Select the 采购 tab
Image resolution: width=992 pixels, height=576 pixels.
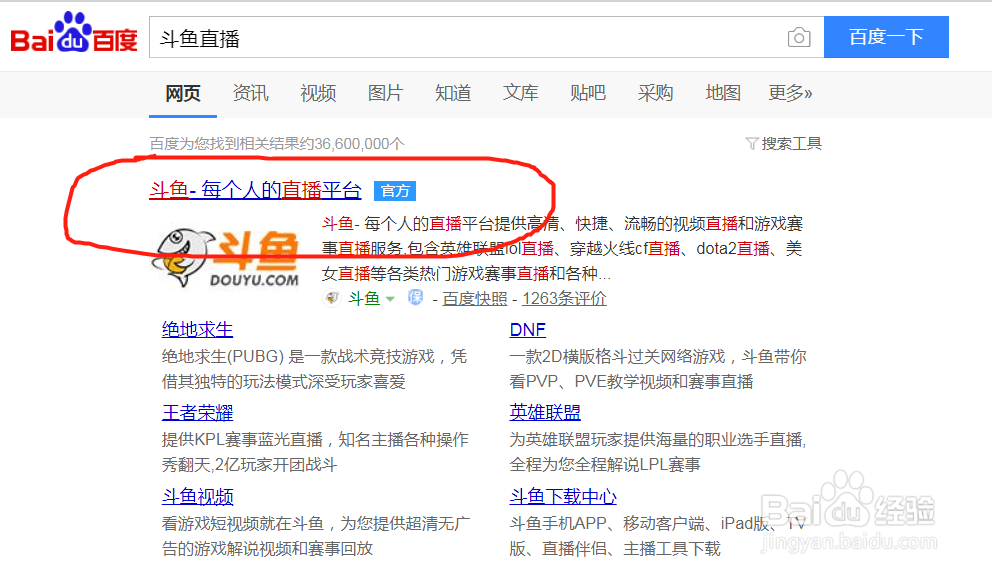(x=655, y=93)
